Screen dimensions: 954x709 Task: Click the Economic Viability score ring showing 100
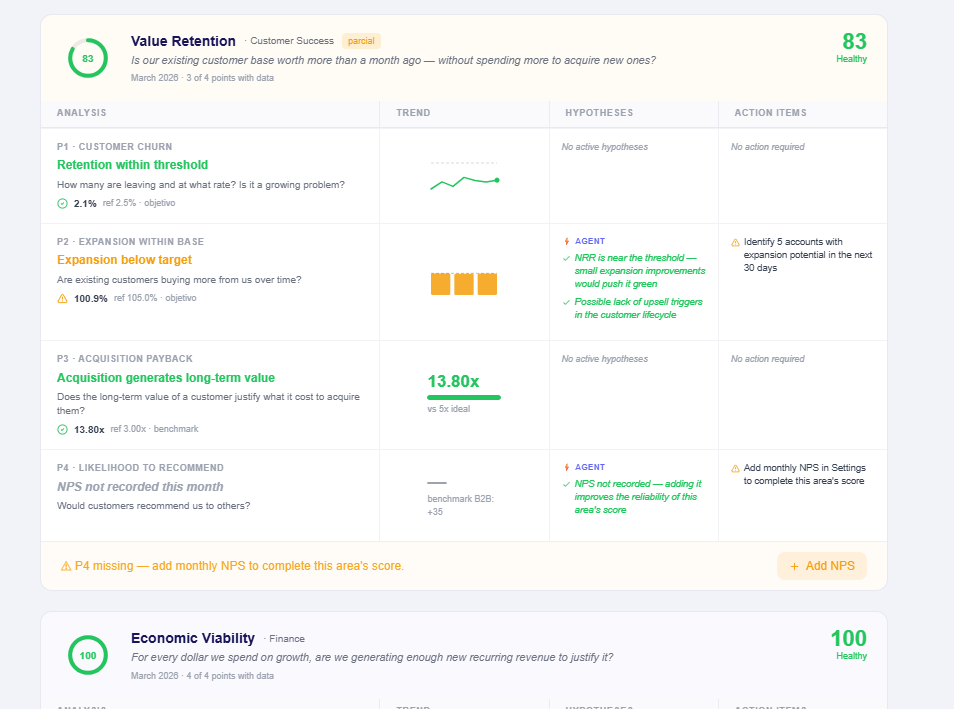(x=88, y=655)
